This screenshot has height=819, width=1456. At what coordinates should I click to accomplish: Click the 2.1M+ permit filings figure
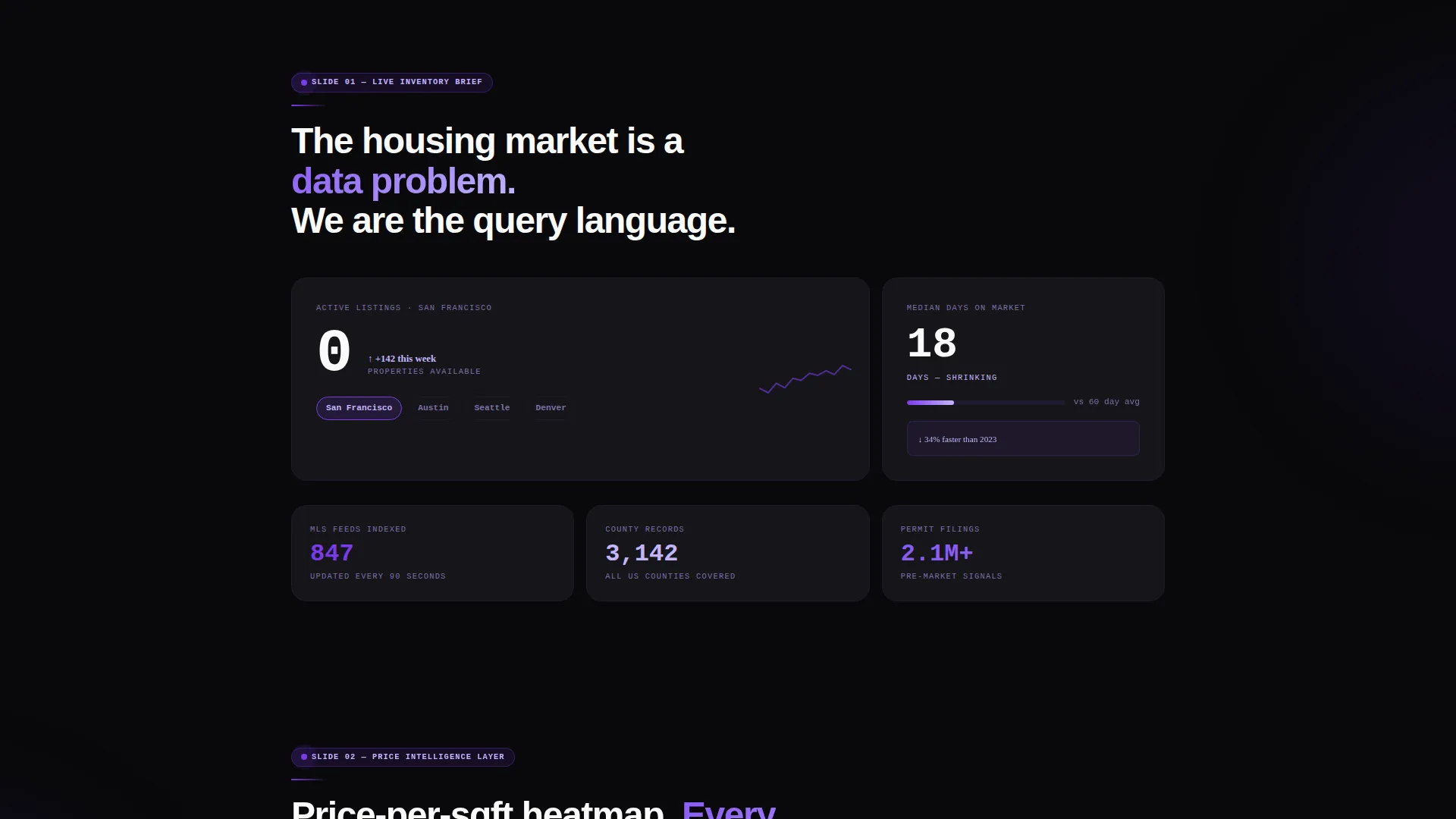pyautogui.click(x=937, y=553)
